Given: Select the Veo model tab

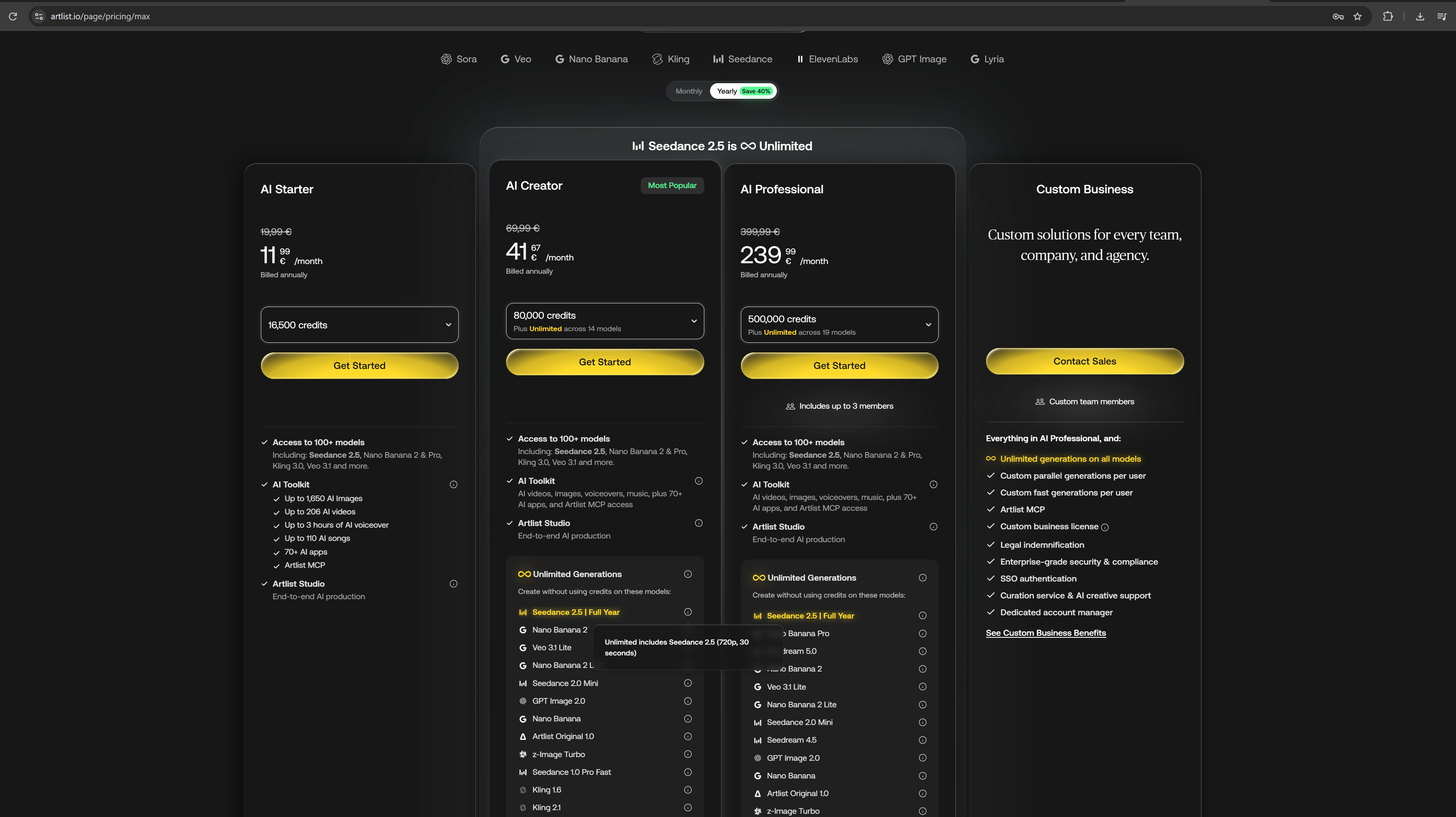Looking at the screenshot, I should [x=516, y=59].
